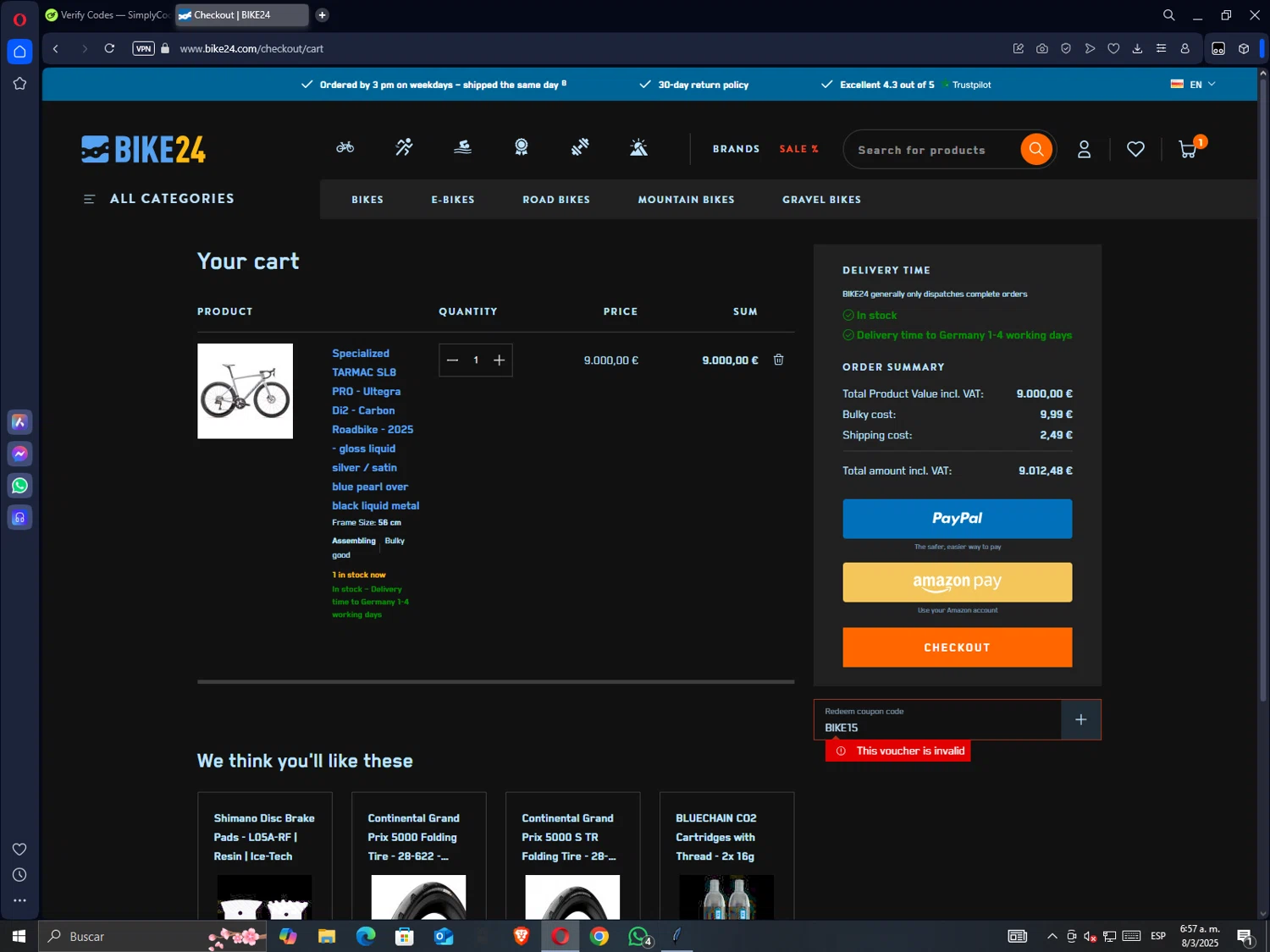Open Continental Grand Prix 5000 Folding Tire card
The height and width of the screenshot is (952, 1270).
418,856
